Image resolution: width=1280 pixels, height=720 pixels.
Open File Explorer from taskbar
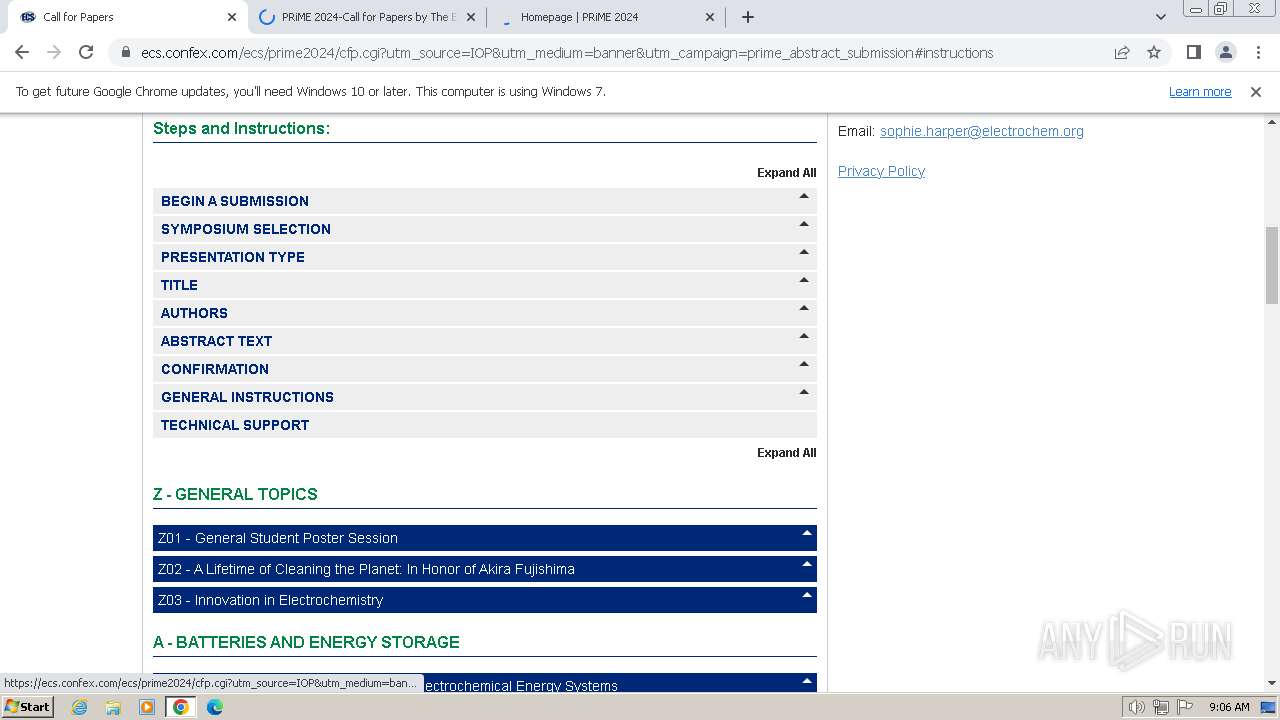[113, 707]
